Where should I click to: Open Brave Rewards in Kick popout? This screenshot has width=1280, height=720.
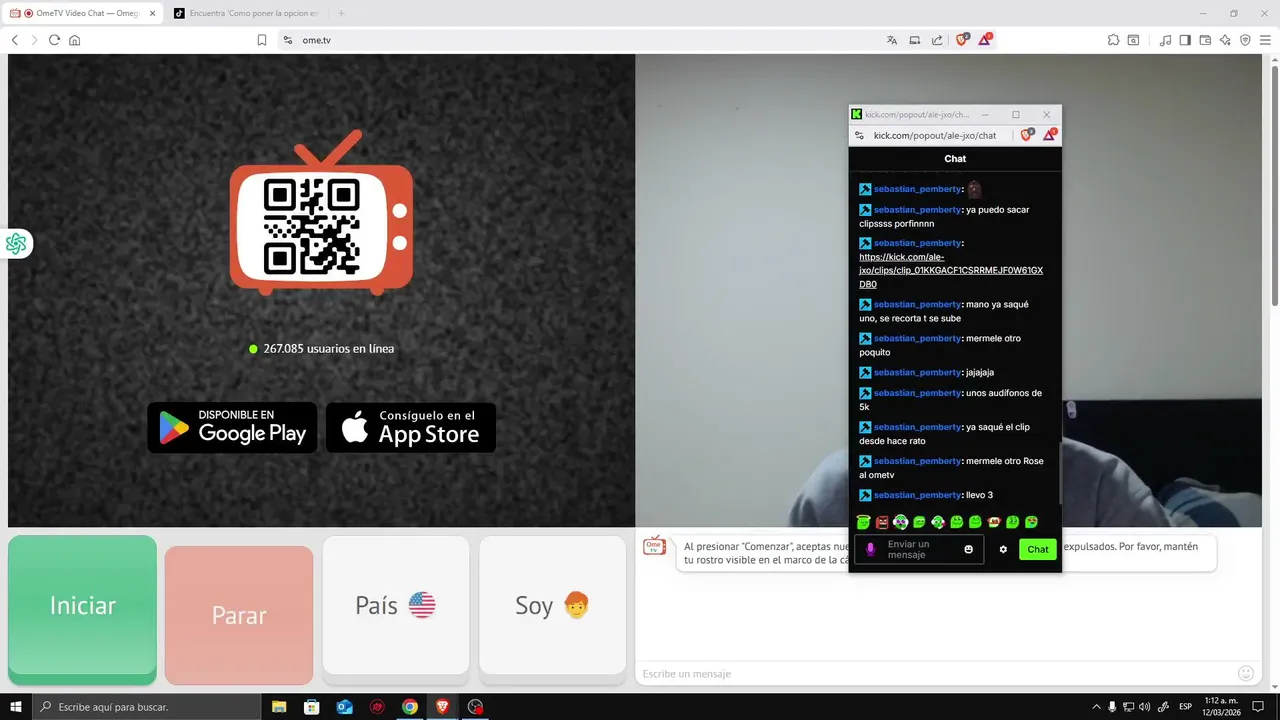1050,135
